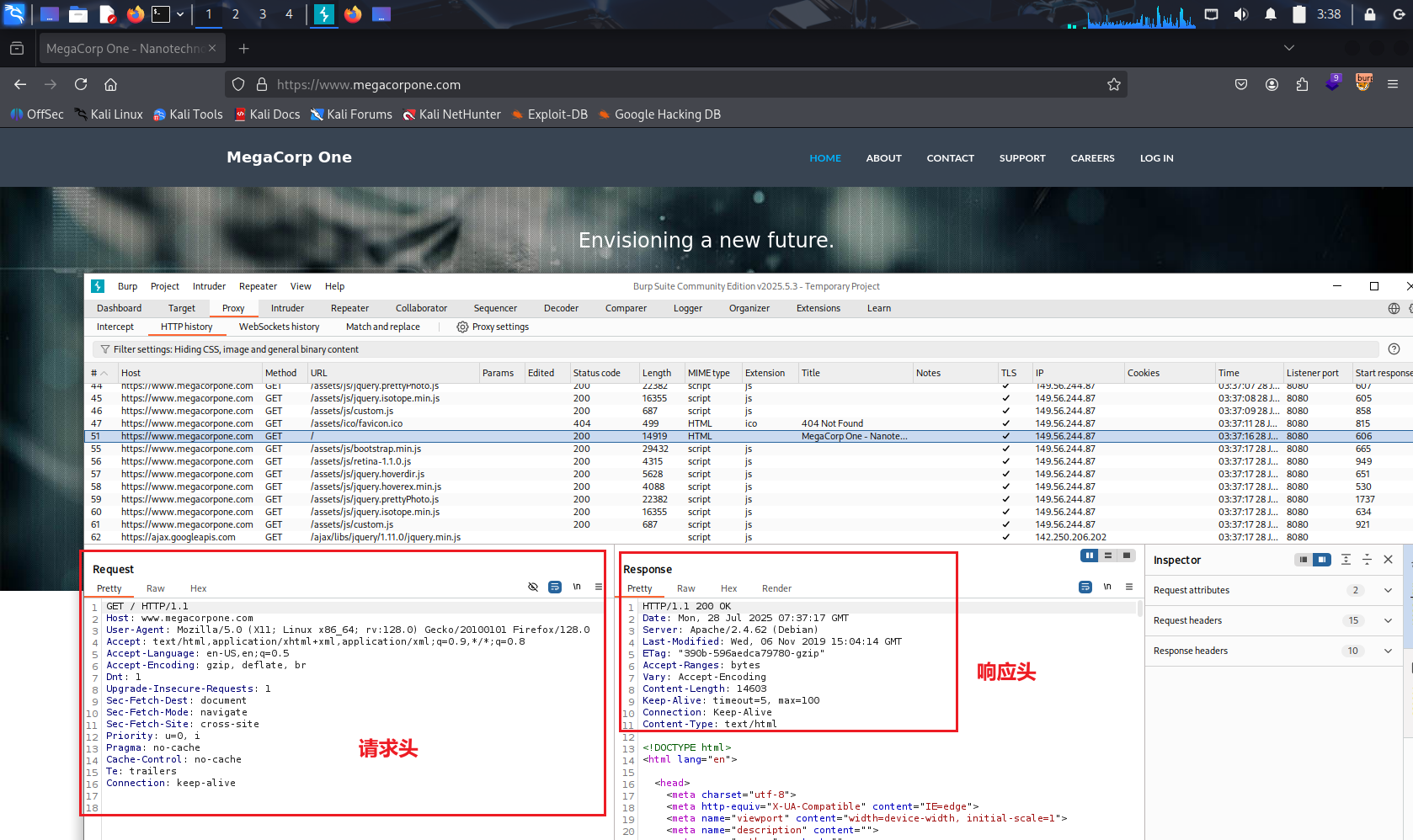This screenshot has height=840, width=1413.
Task: Toggle line wrap in the Request panel
Action: point(555,587)
